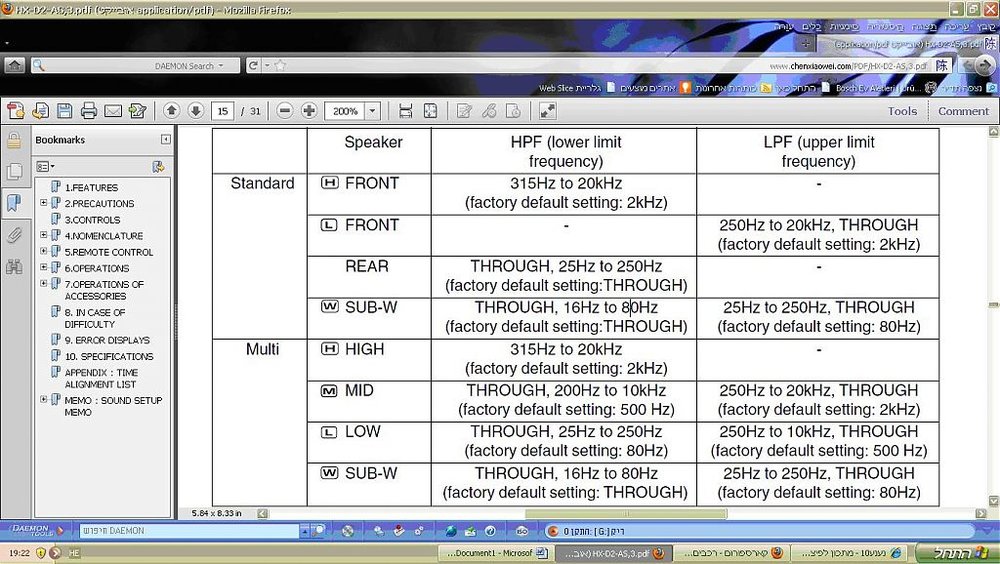Click the page number field showing 15
This screenshot has height=564, width=1000.
[223, 111]
